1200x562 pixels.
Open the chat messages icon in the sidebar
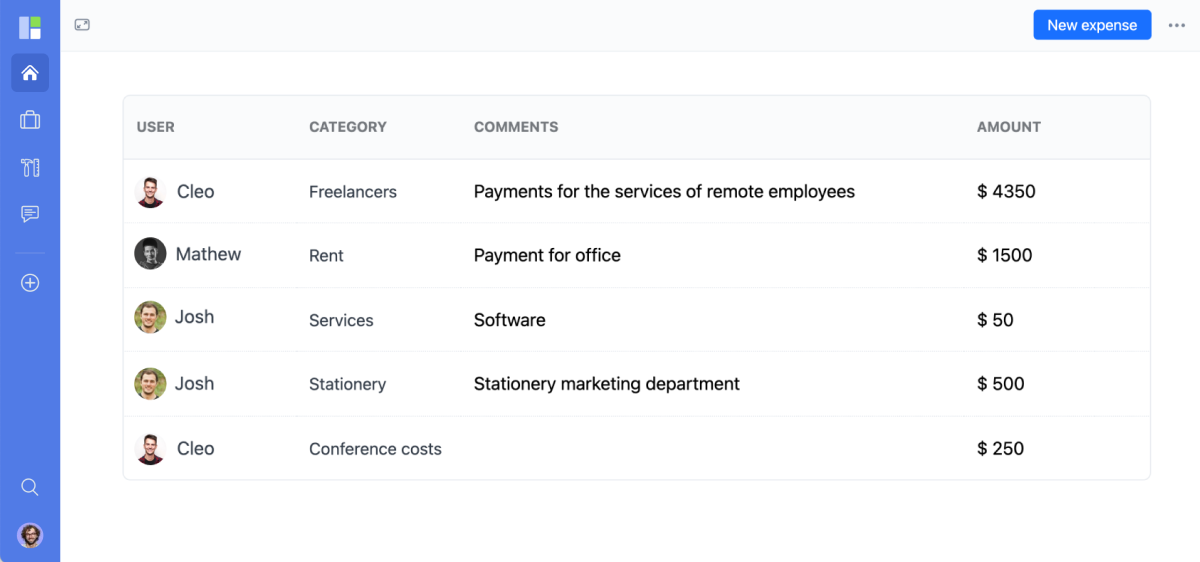30,214
